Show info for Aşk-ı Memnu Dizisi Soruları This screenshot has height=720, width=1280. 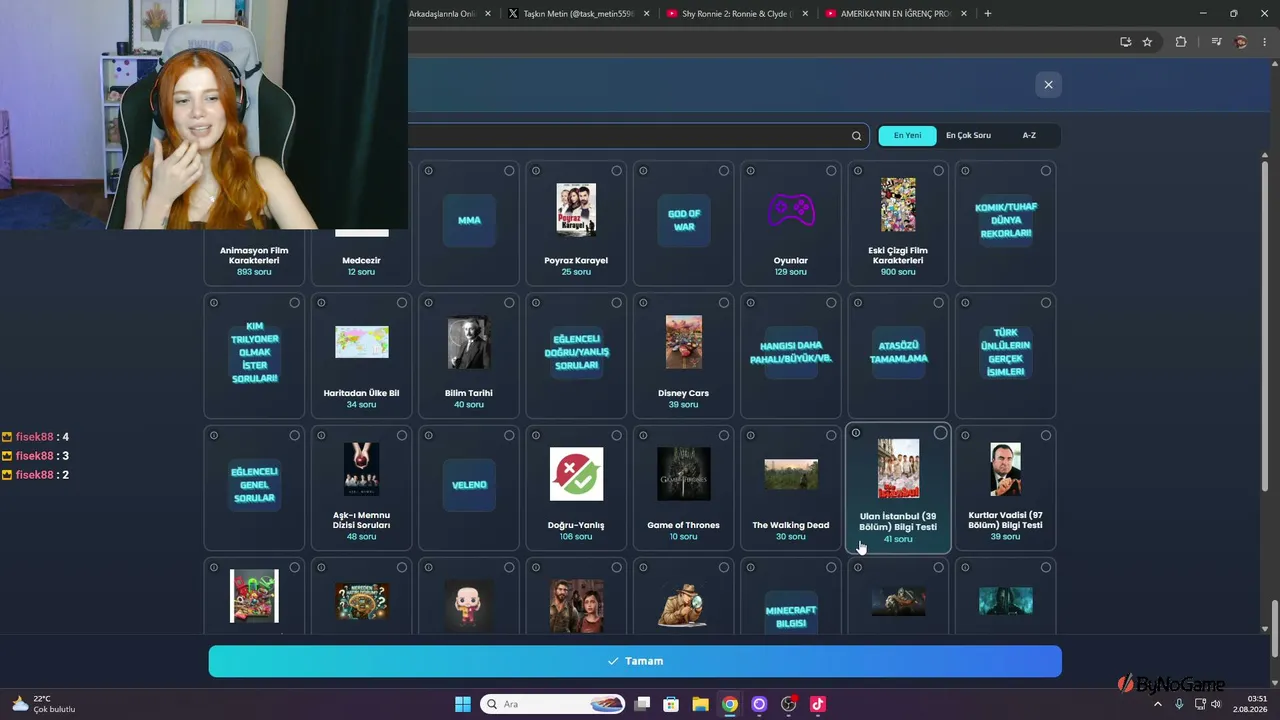321,436
